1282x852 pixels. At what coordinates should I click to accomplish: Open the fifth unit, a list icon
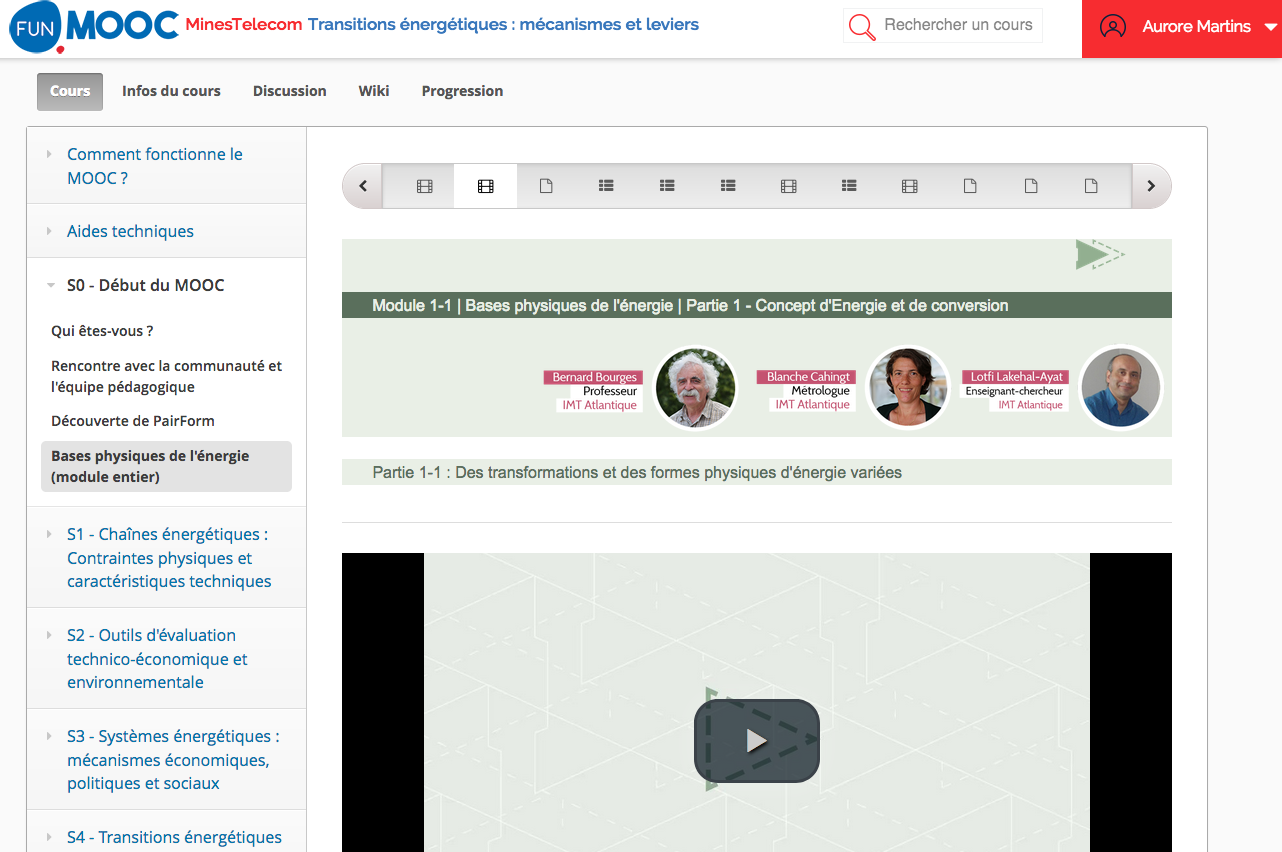click(667, 186)
